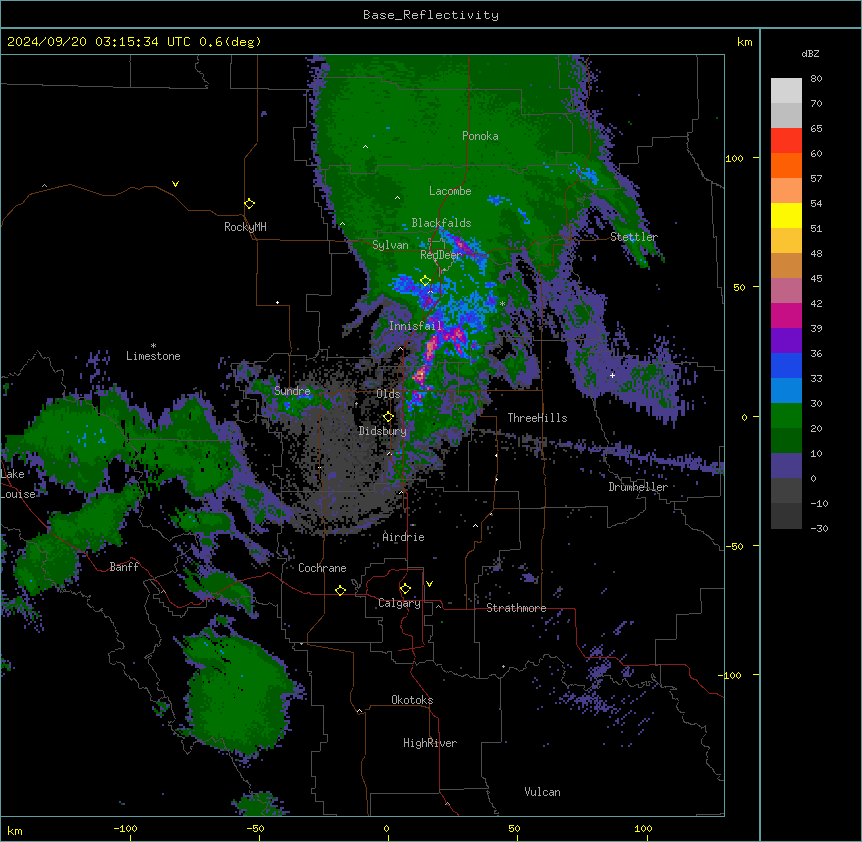The image size is (862, 842).
Task: Click the Limestone label
Action: pyautogui.click(x=153, y=356)
